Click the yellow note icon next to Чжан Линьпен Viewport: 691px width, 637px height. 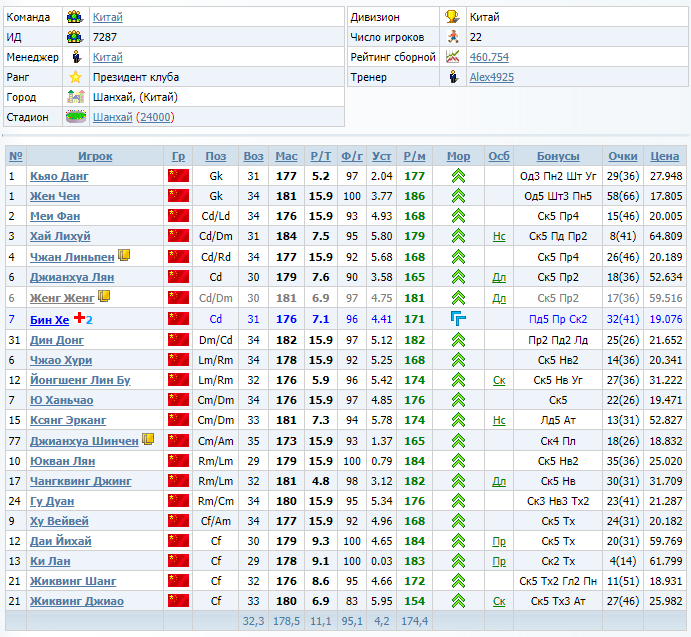[x=124, y=255]
